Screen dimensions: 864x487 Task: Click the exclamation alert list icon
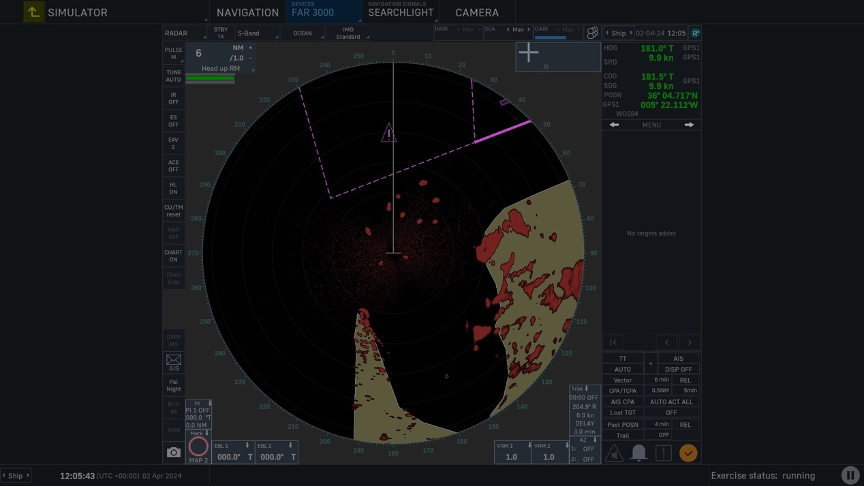(663, 453)
